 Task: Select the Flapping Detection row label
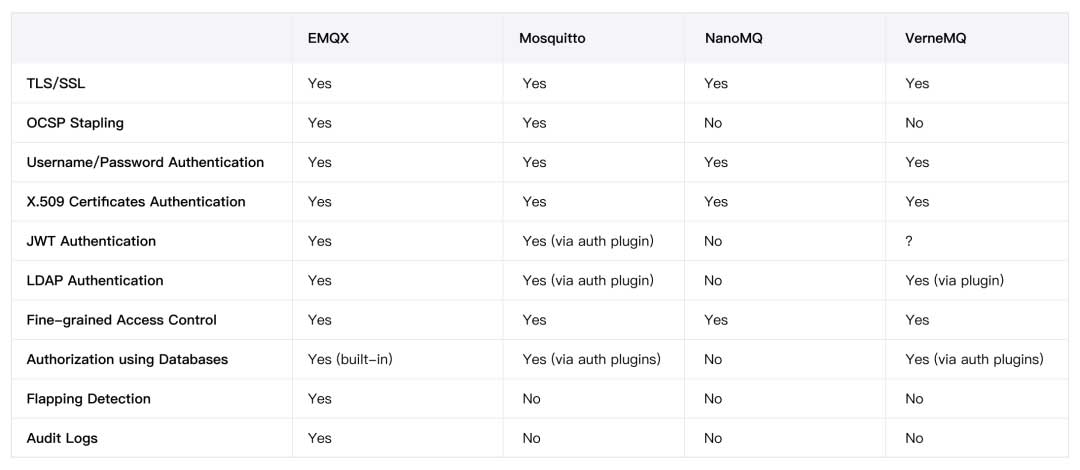(88, 399)
